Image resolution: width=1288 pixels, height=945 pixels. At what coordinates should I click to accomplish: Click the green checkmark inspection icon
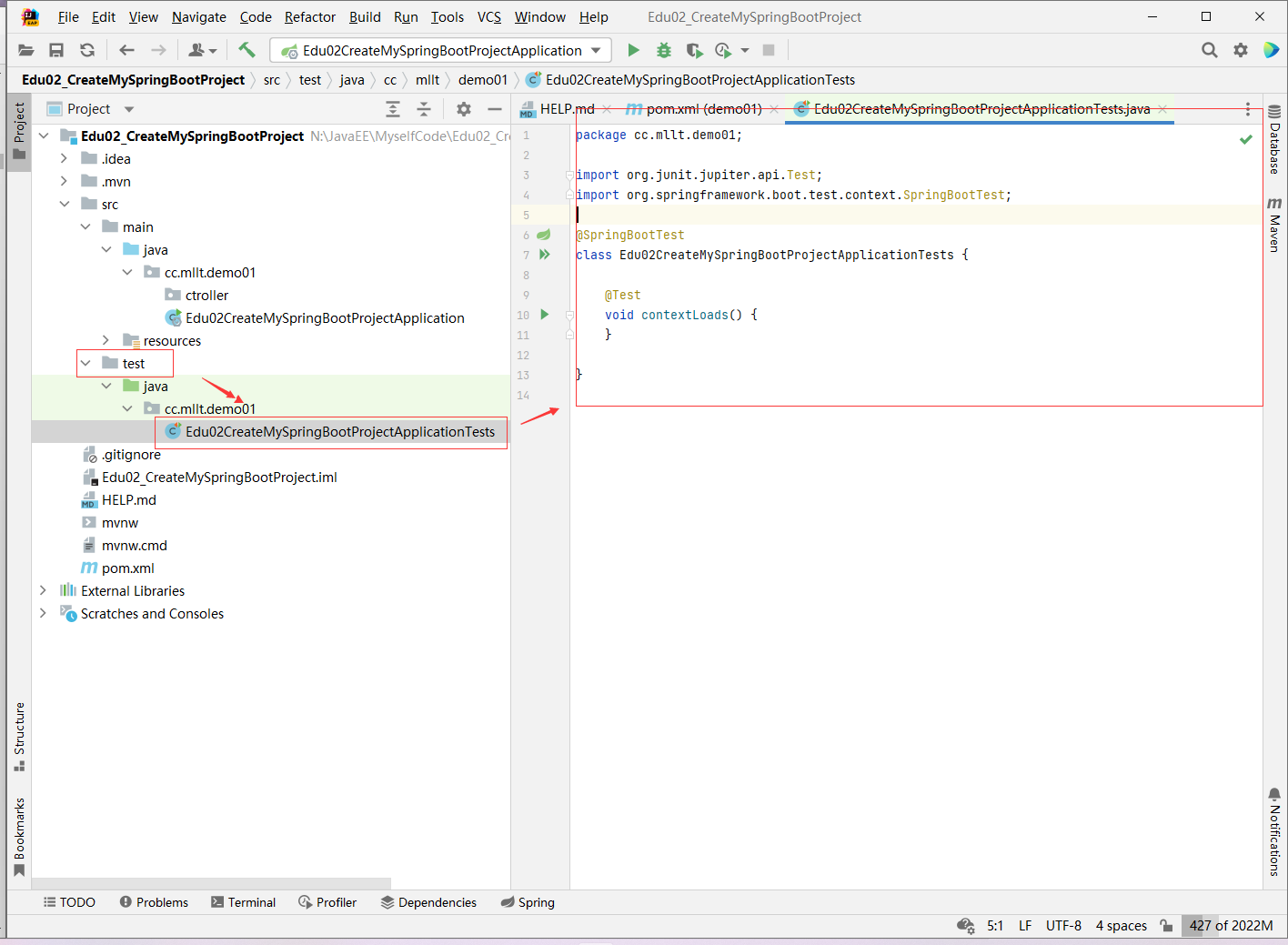coord(1246,139)
